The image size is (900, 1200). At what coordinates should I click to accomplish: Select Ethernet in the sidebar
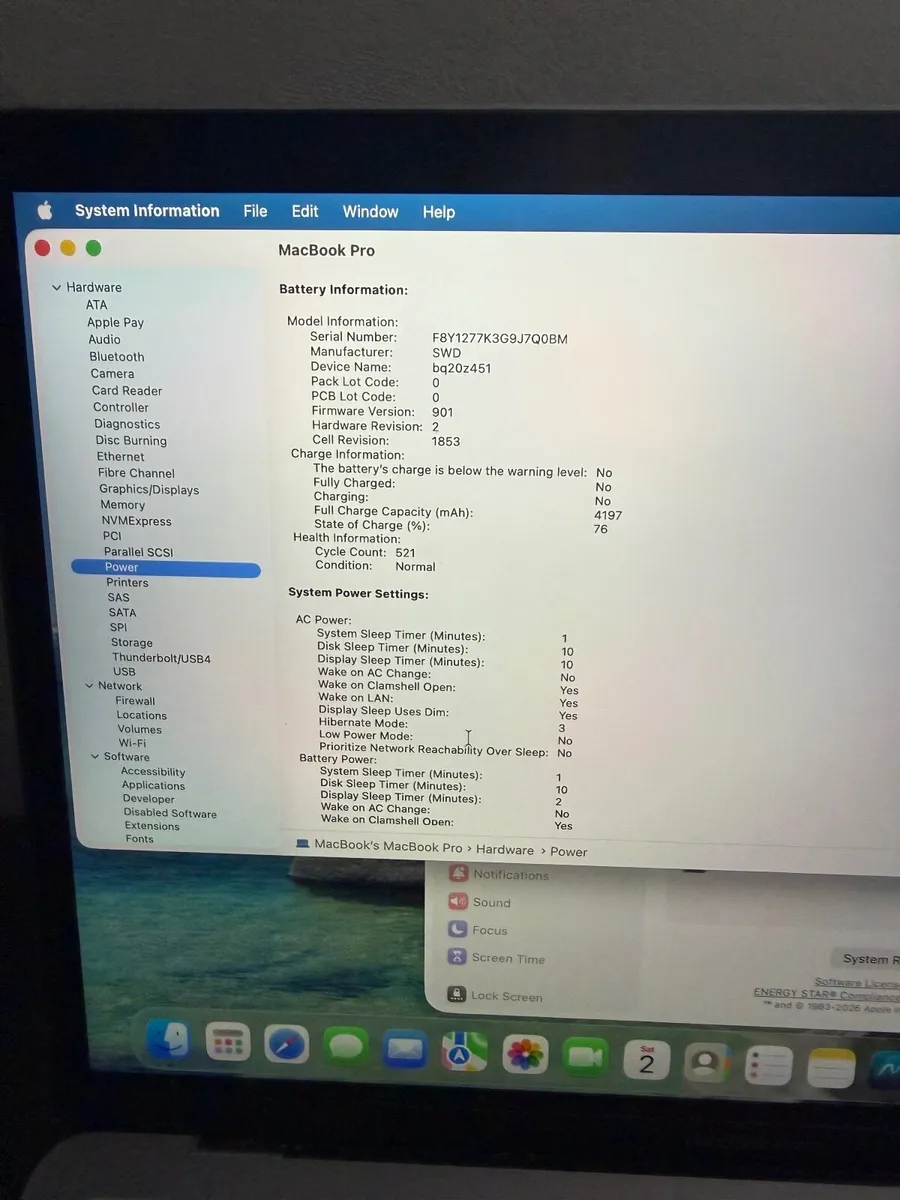click(121, 456)
